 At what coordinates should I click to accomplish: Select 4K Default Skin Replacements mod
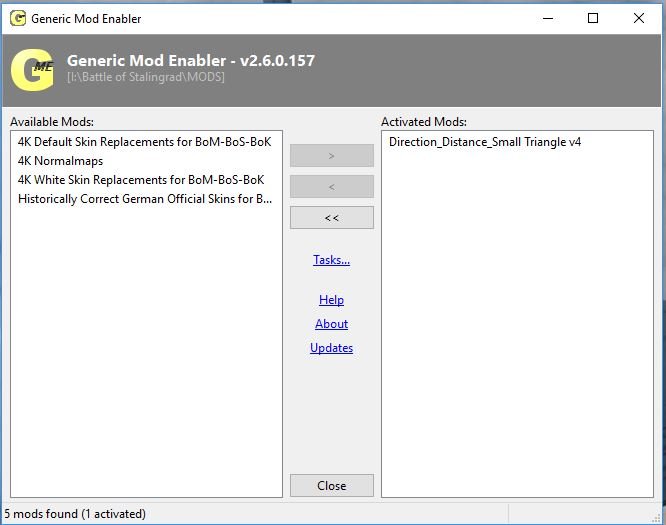pos(144,142)
